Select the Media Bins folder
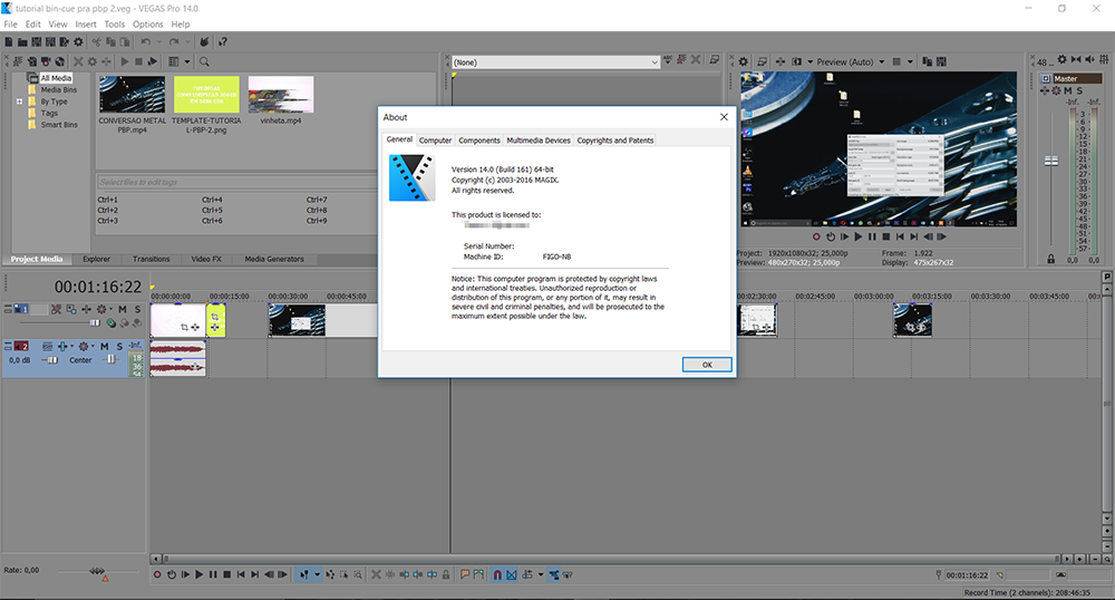 pos(58,90)
